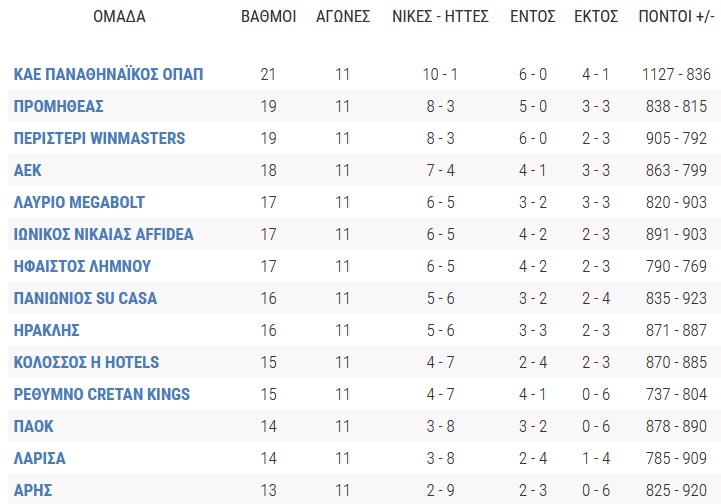This screenshot has width=721, height=504.
Task: Visit the ΛΑΥΡΙΟ MEGABOLT team page
Action: click(79, 202)
